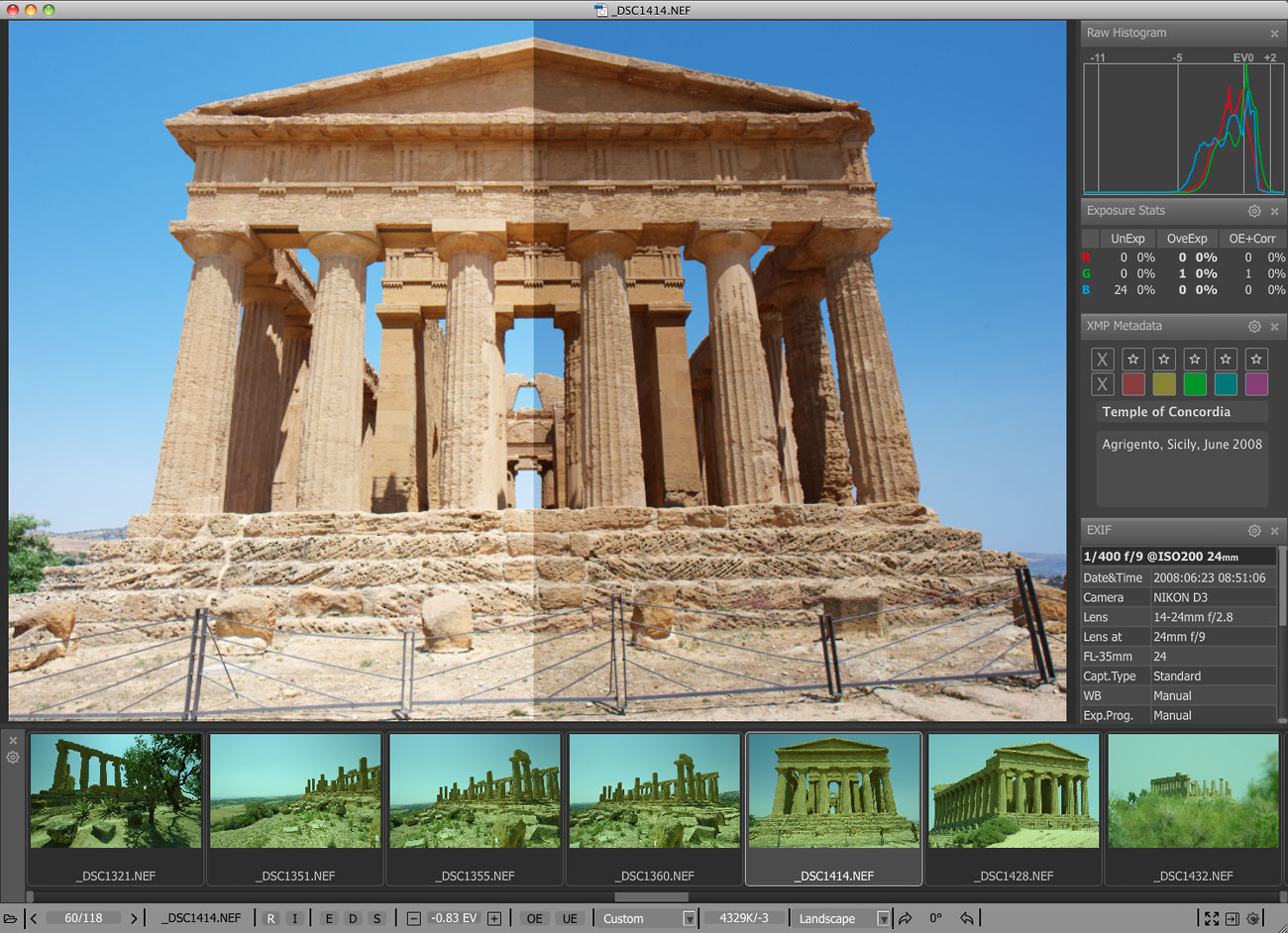Click the open folder icon in bottom toolbar

[11, 918]
